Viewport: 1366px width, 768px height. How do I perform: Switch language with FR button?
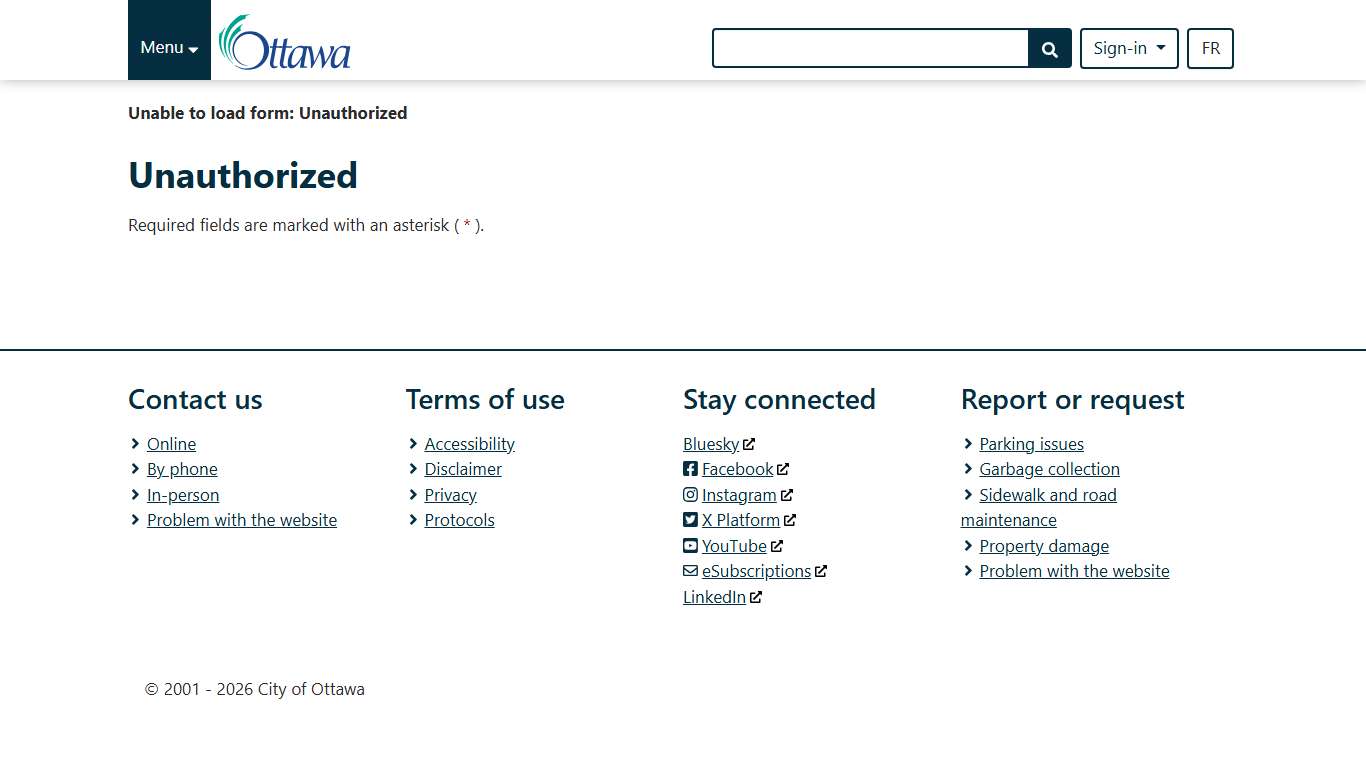[1210, 48]
